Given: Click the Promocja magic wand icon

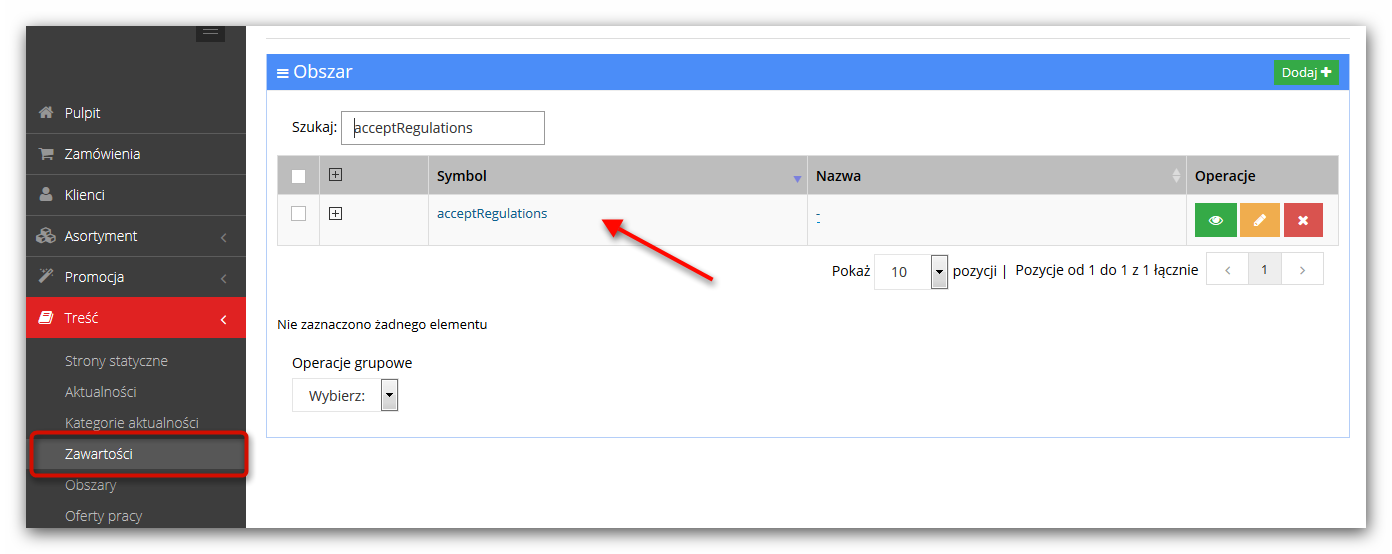Looking at the screenshot, I should click(46, 277).
